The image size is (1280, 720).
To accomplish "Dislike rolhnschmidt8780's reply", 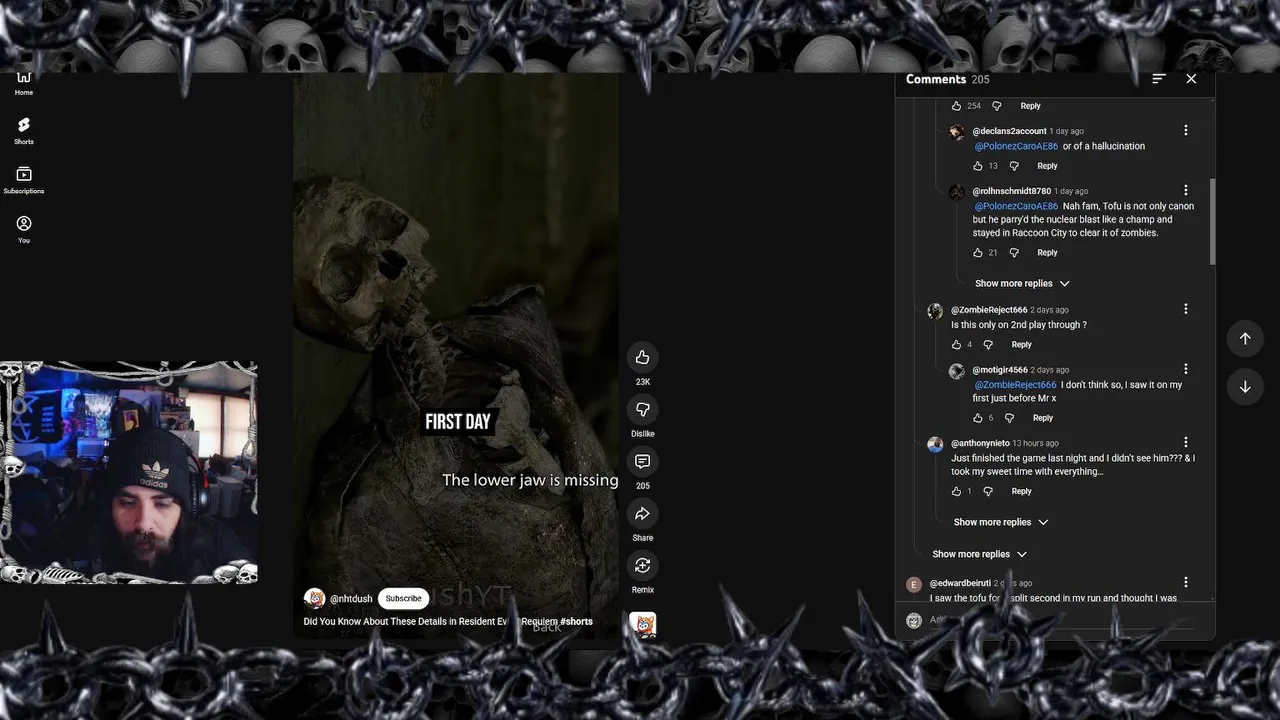I will click(x=1013, y=253).
